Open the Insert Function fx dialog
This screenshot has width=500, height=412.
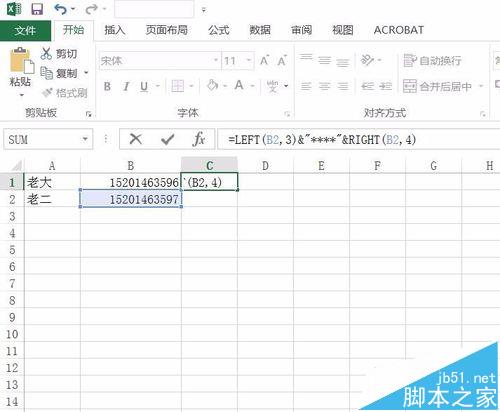199,139
